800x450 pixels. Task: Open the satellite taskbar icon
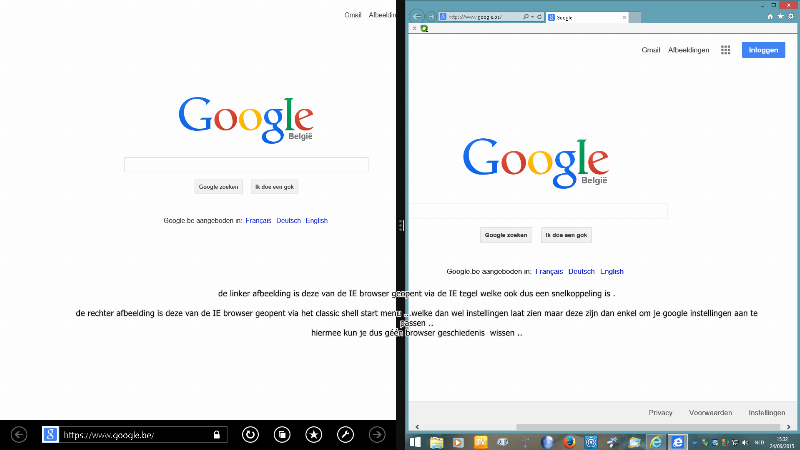click(613, 442)
